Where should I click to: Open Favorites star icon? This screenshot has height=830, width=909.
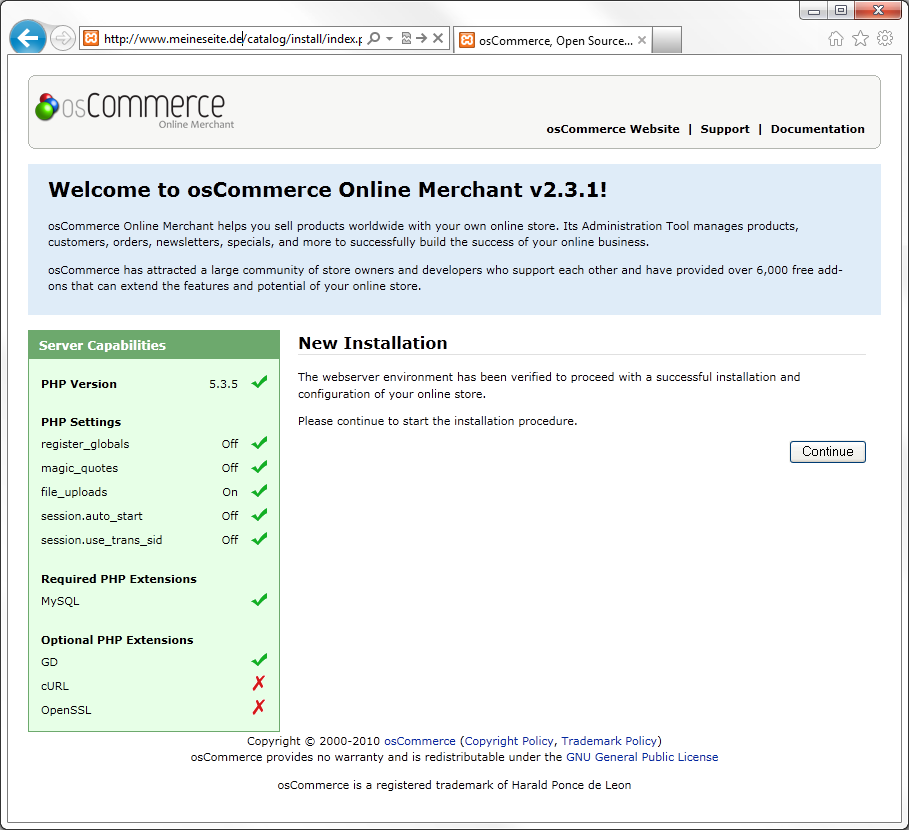(x=860, y=39)
